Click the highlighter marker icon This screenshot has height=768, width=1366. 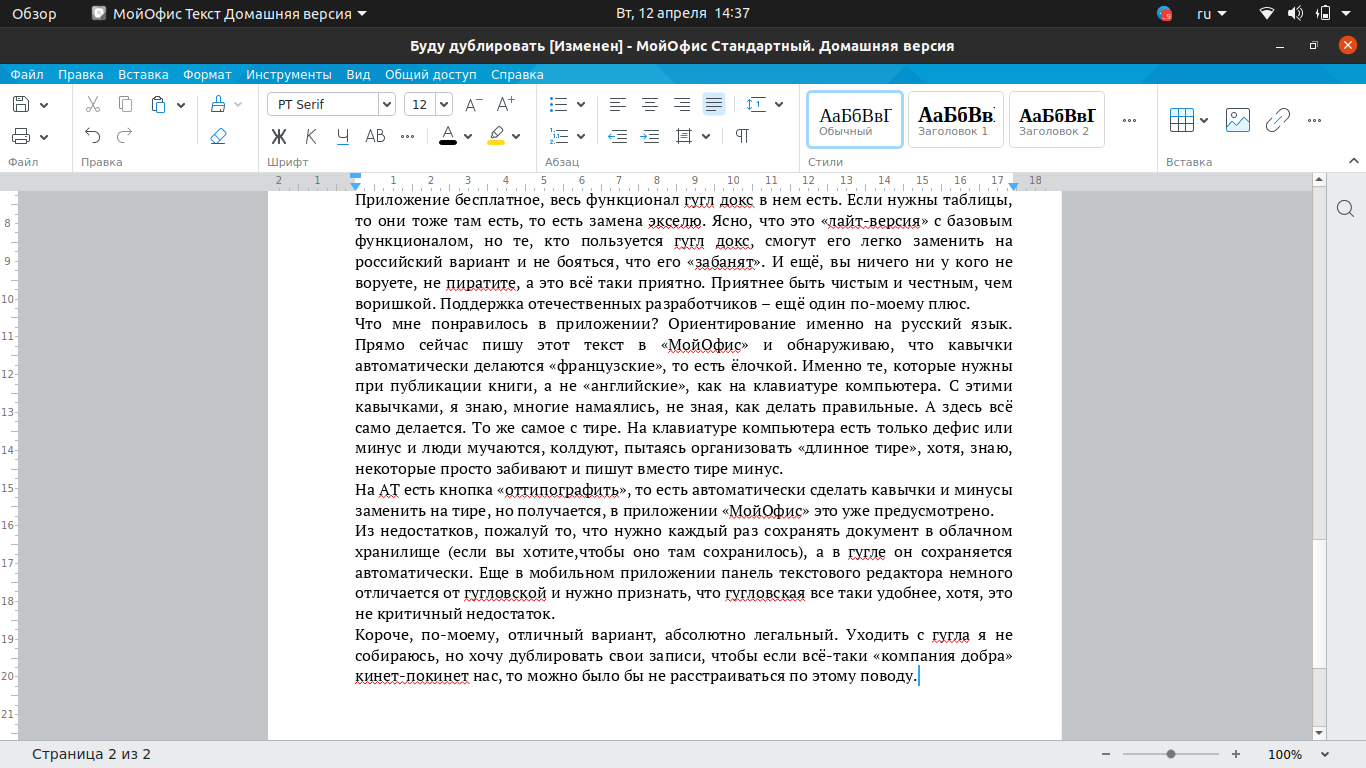point(496,136)
